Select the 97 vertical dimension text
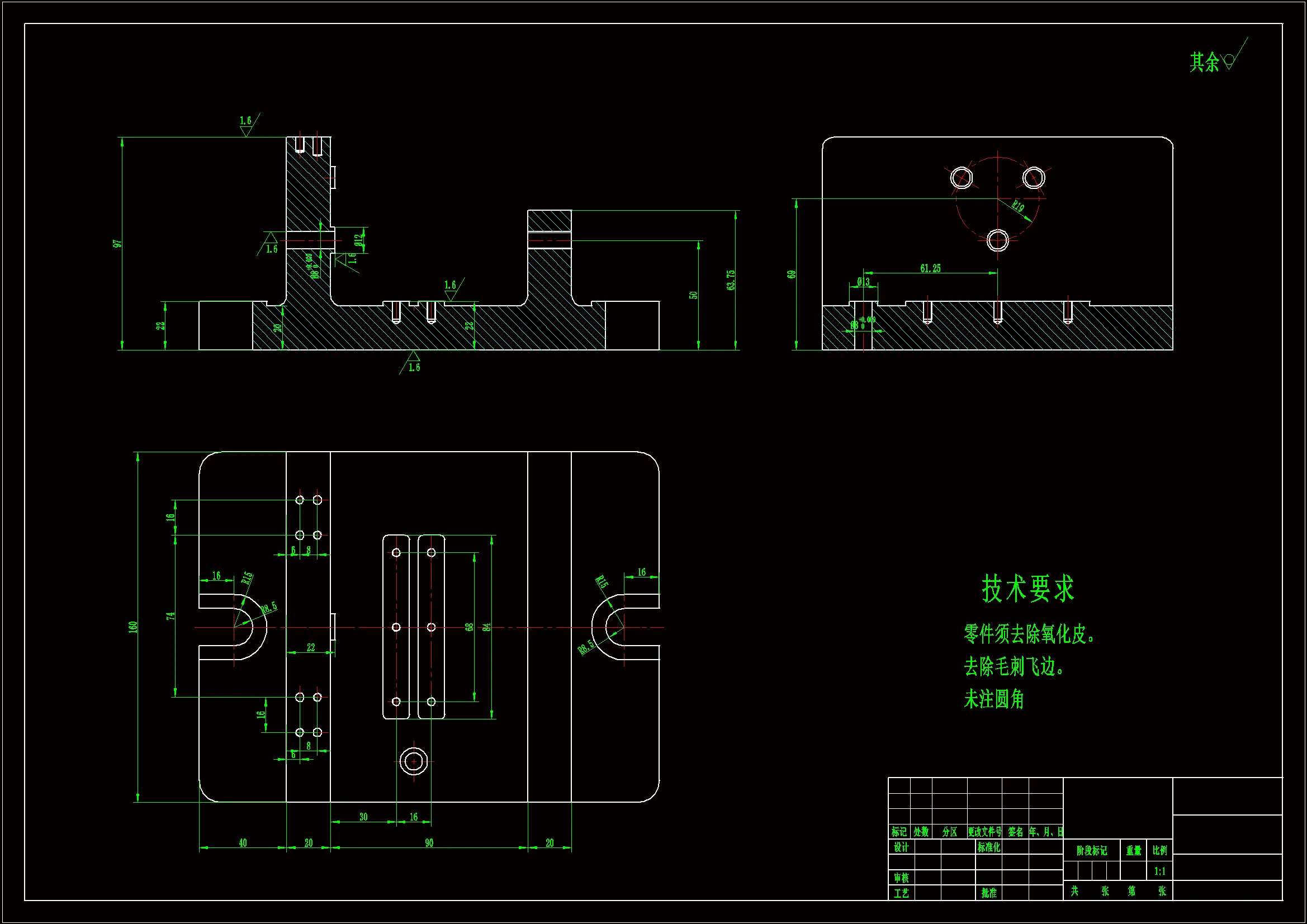 click(117, 243)
